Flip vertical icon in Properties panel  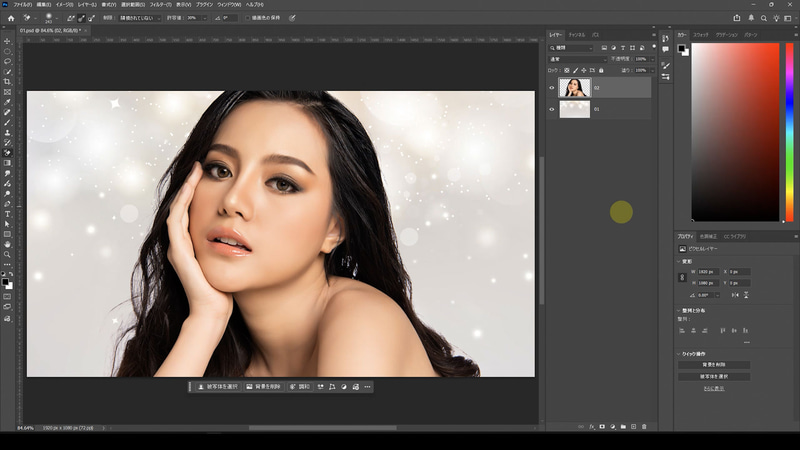[x=746, y=295]
